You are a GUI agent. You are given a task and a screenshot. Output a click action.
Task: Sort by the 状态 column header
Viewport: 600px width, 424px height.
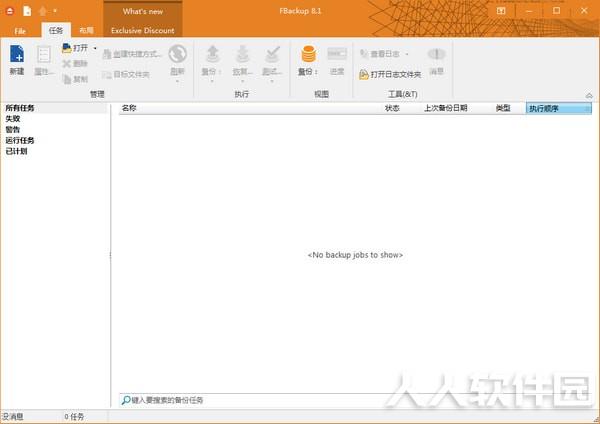pos(392,108)
